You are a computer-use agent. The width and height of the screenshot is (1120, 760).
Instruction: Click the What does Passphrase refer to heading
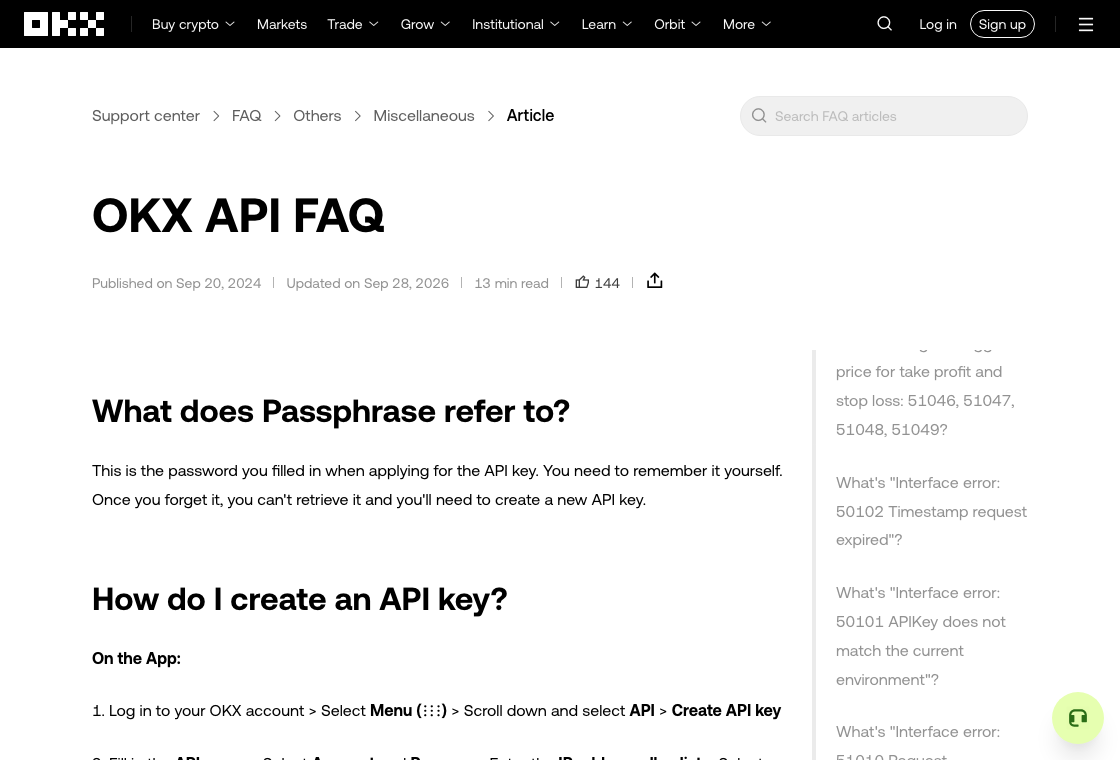(x=331, y=411)
